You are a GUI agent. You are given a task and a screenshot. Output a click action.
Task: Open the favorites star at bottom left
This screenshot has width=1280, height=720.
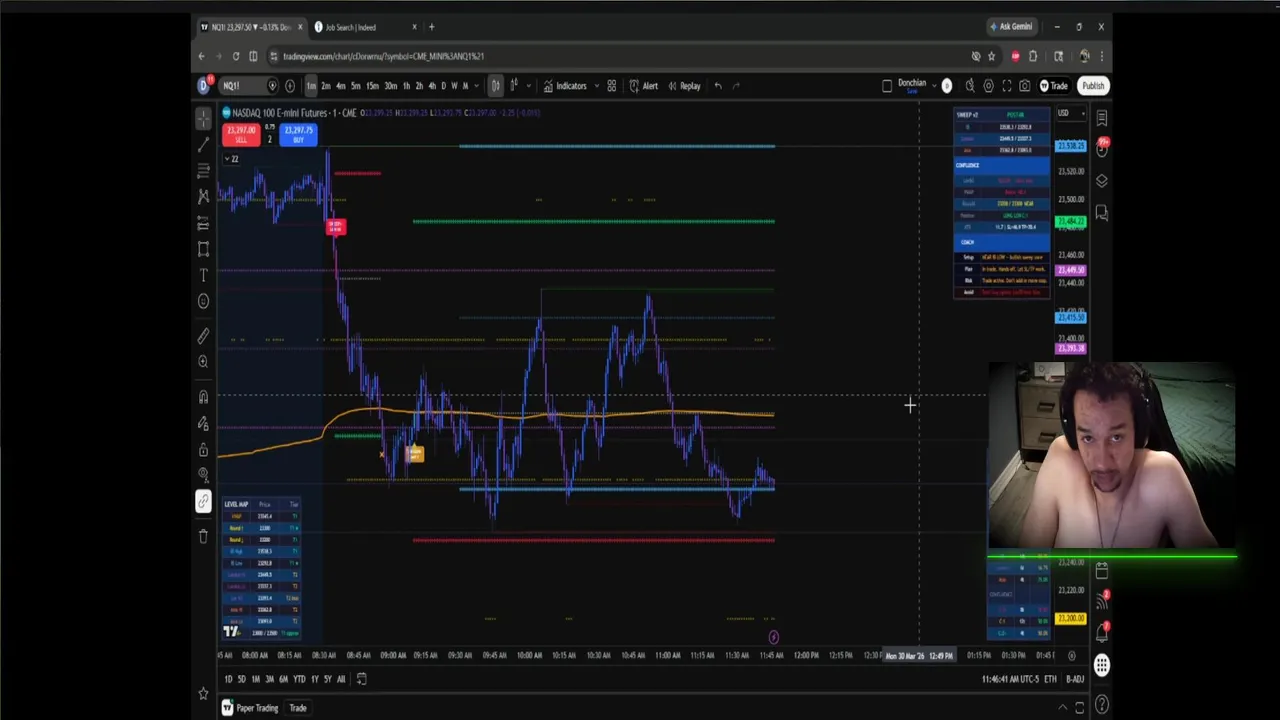(x=203, y=693)
